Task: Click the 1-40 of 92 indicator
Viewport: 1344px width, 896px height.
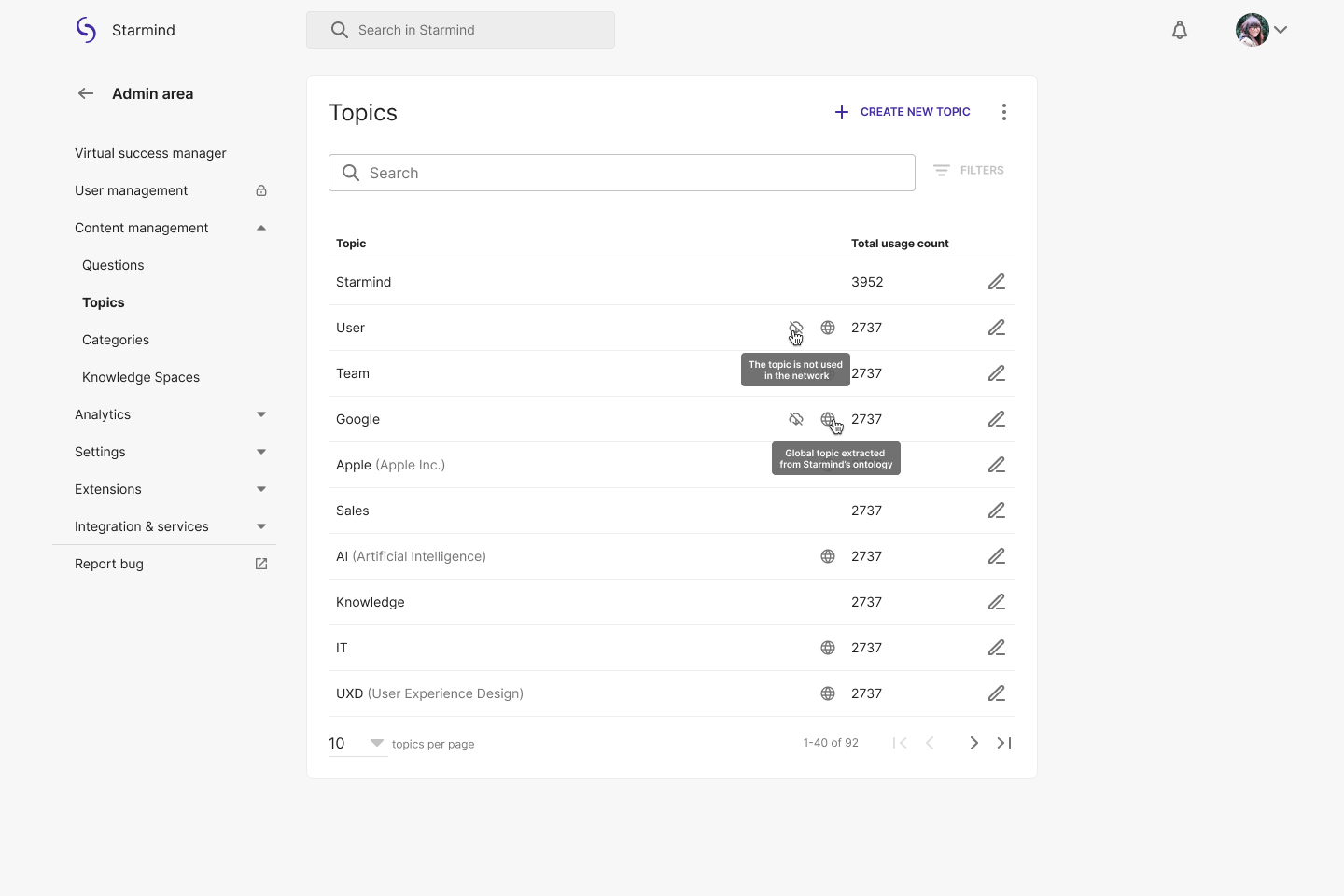Action: (x=831, y=743)
